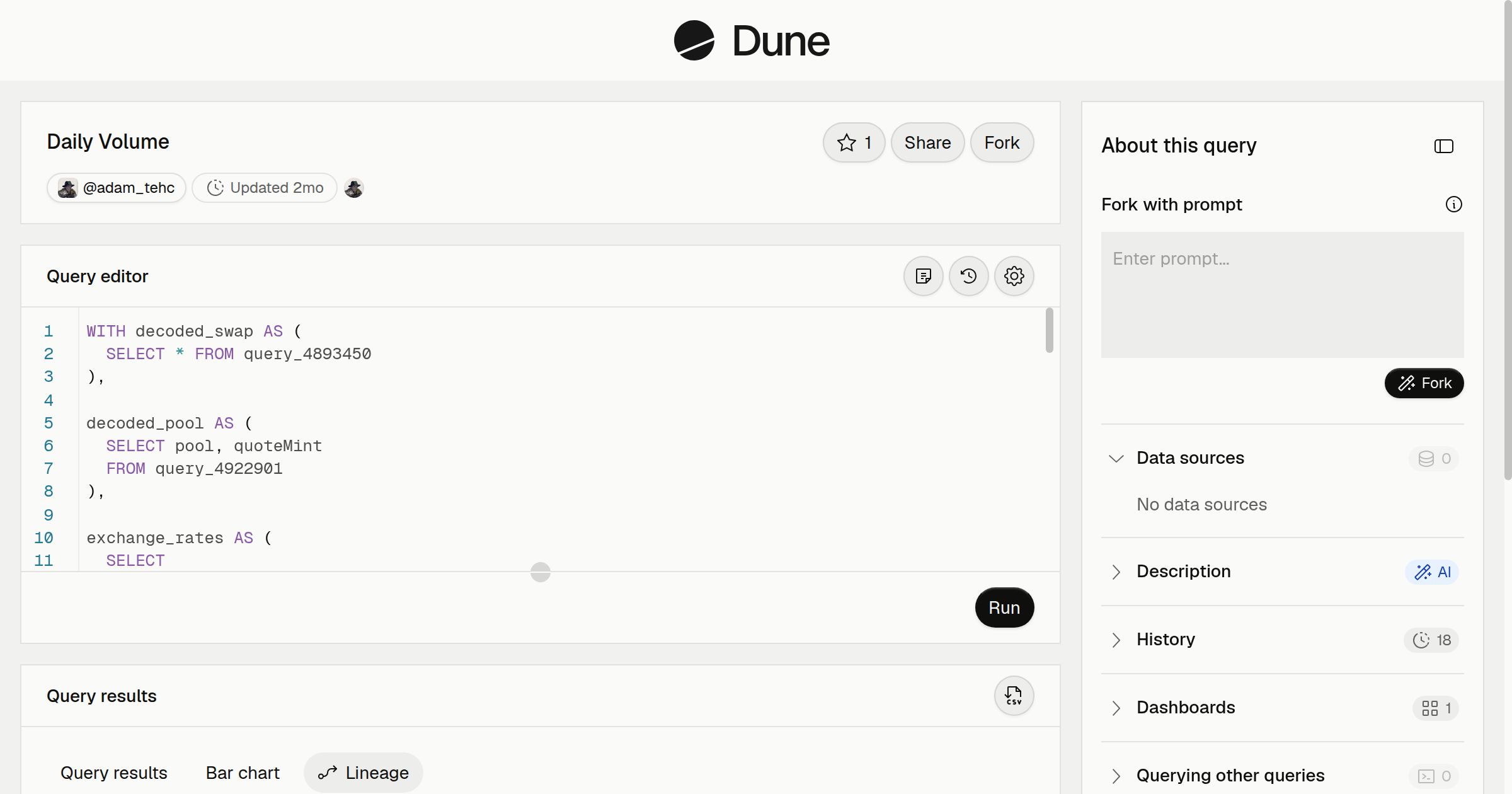
Task: Expand the History section
Action: click(x=1116, y=640)
